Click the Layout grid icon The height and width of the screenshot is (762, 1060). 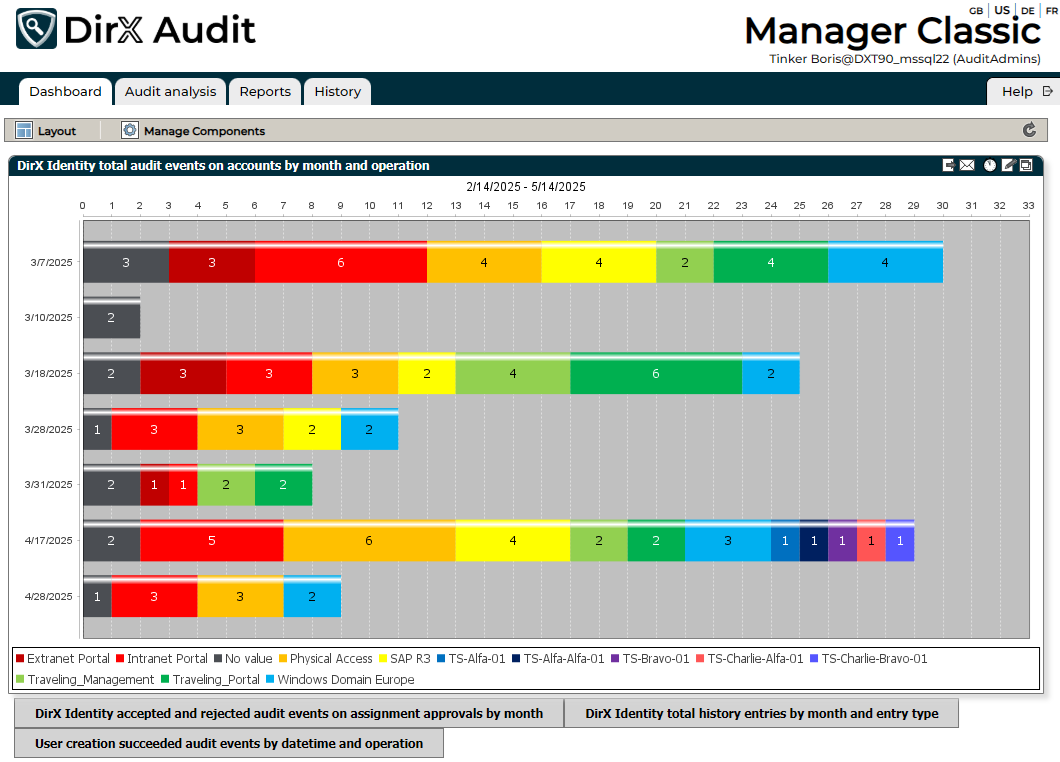pos(24,131)
